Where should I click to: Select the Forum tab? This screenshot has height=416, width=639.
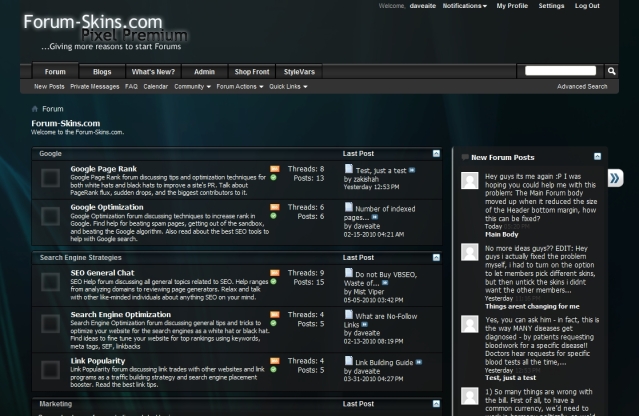[55, 71]
